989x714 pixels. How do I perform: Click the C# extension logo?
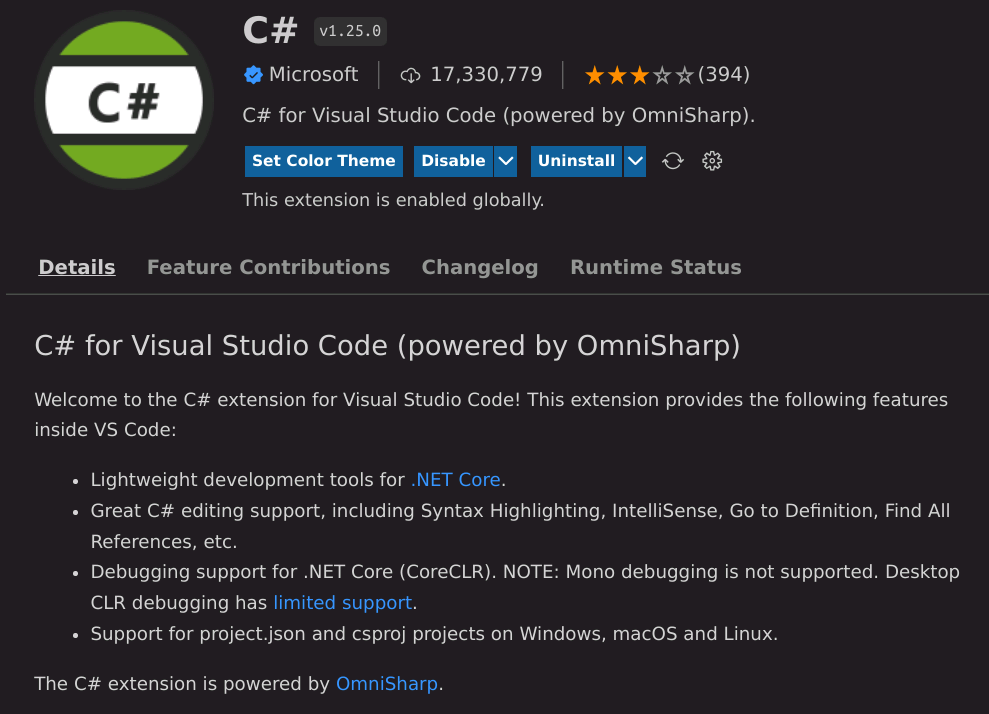[x=122, y=98]
